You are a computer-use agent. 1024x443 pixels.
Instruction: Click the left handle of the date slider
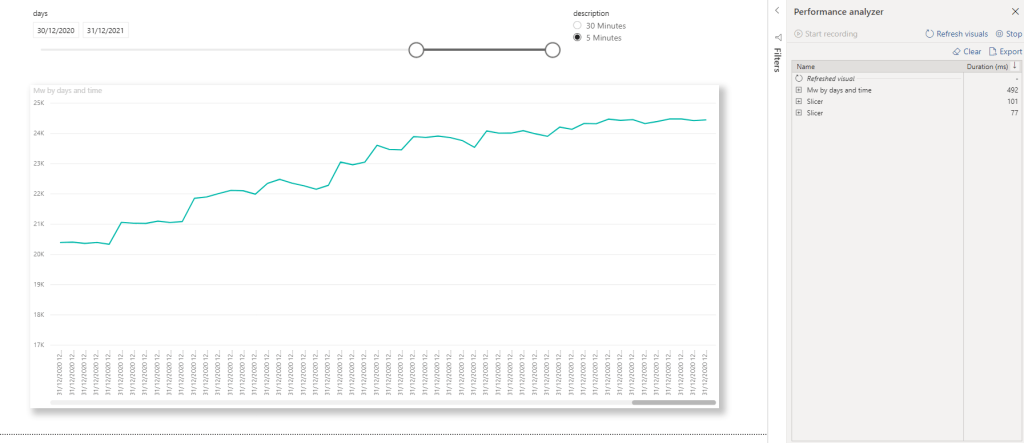coord(417,50)
